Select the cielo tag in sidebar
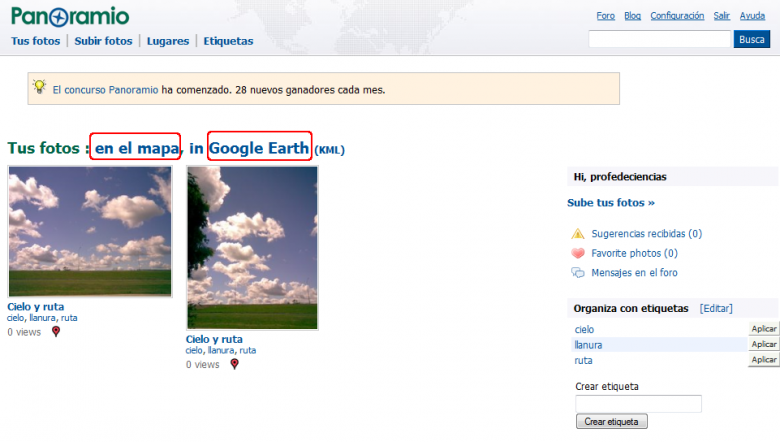The width and height of the screenshot is (780, 442). click(x=584, y=329)
